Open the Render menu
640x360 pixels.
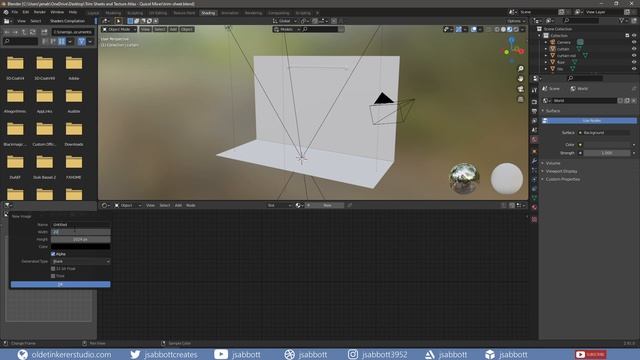click(x=40, y=12)
